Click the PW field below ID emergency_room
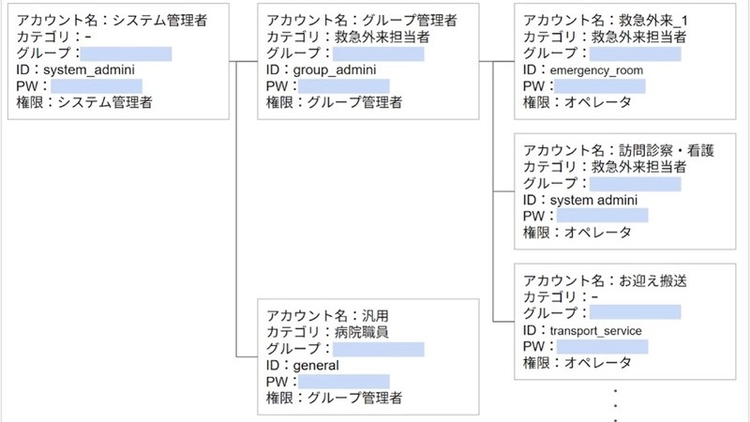This screenshot has width=750, height=422. point(600,85)
